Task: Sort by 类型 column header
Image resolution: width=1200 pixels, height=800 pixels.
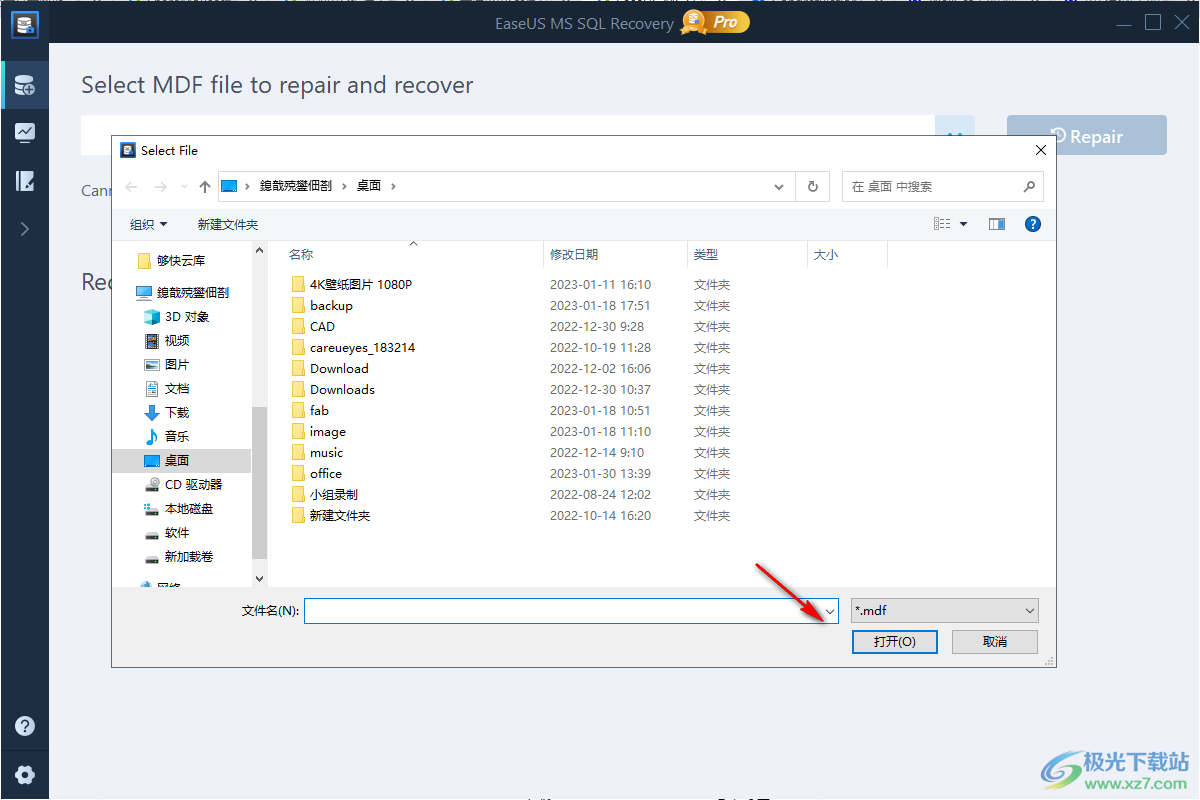Action: pyautogui.click(x=706, y=255)
